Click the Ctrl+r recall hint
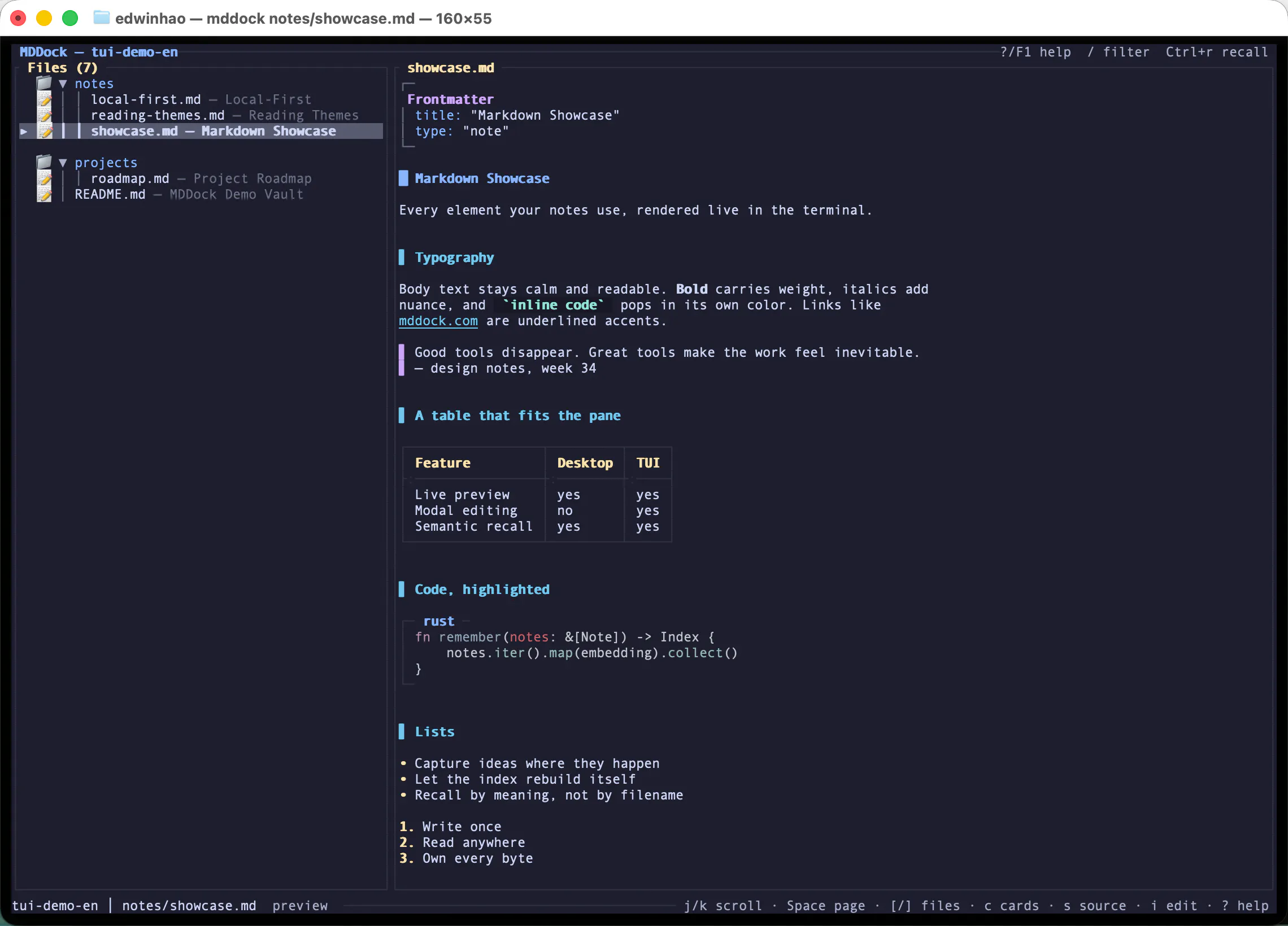 tap(1216, 52)
